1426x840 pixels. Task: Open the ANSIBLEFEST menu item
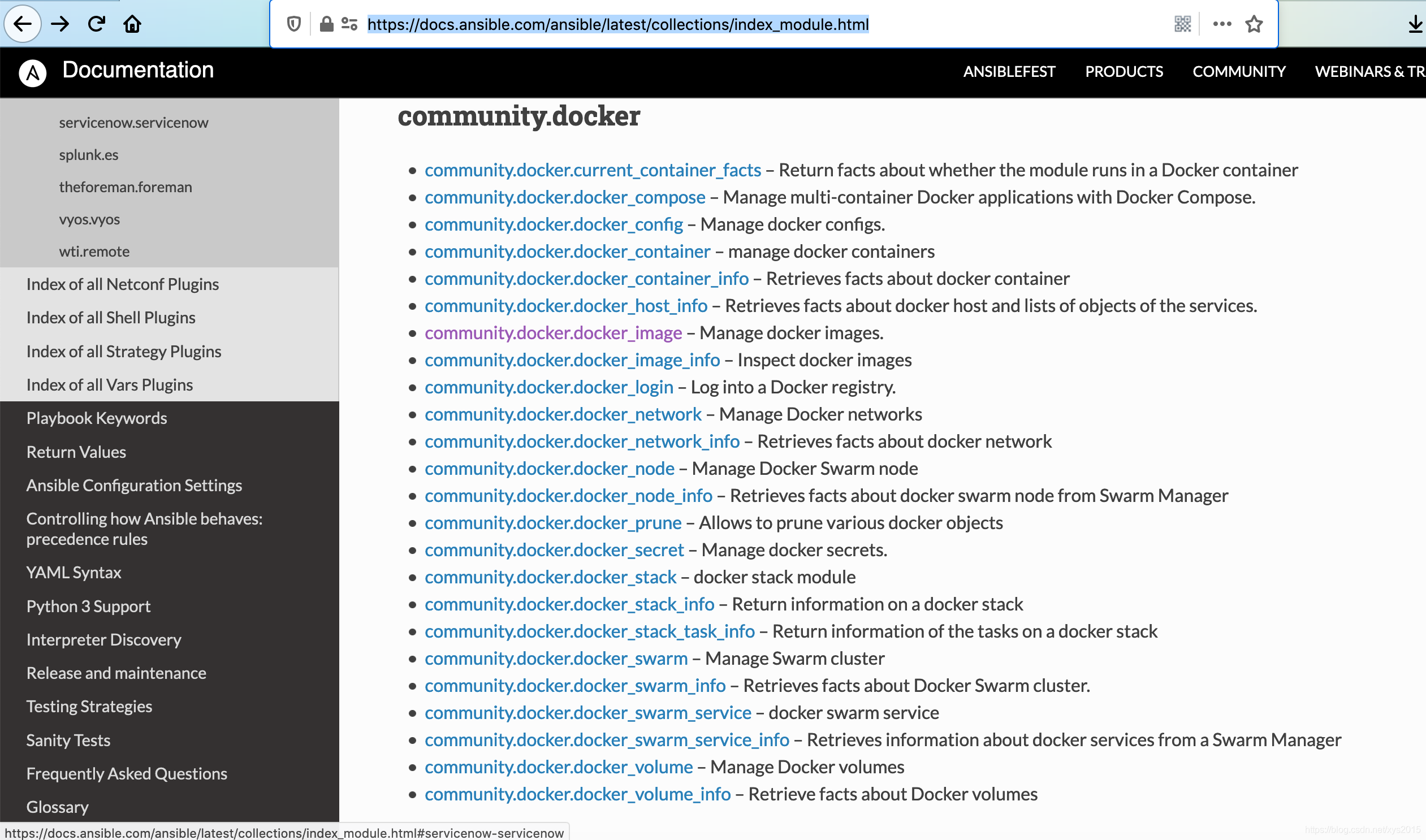1009,71
